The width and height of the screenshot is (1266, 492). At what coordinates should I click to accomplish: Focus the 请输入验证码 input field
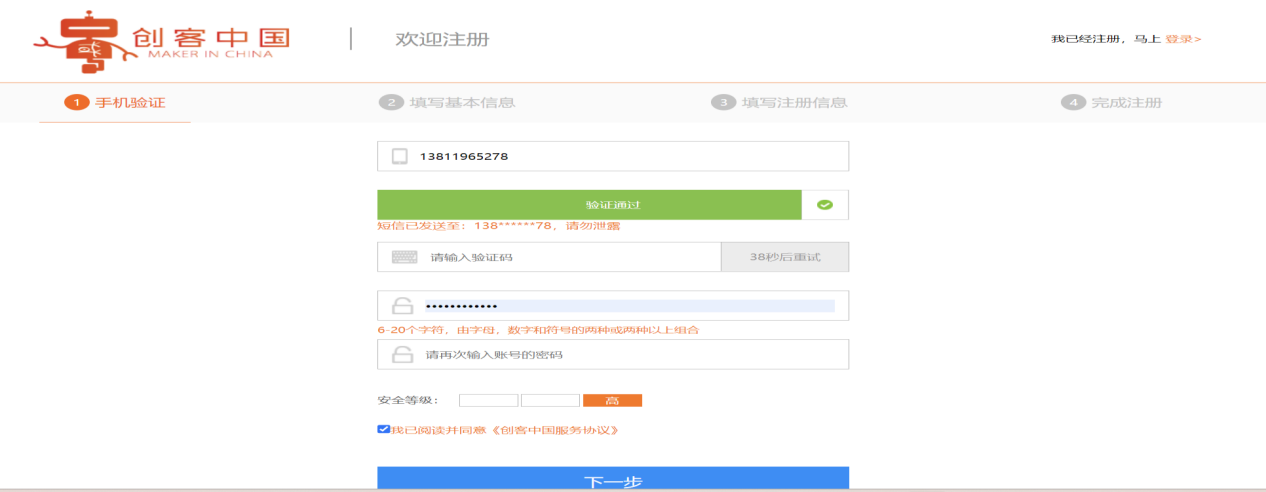(x=549, y=257)
